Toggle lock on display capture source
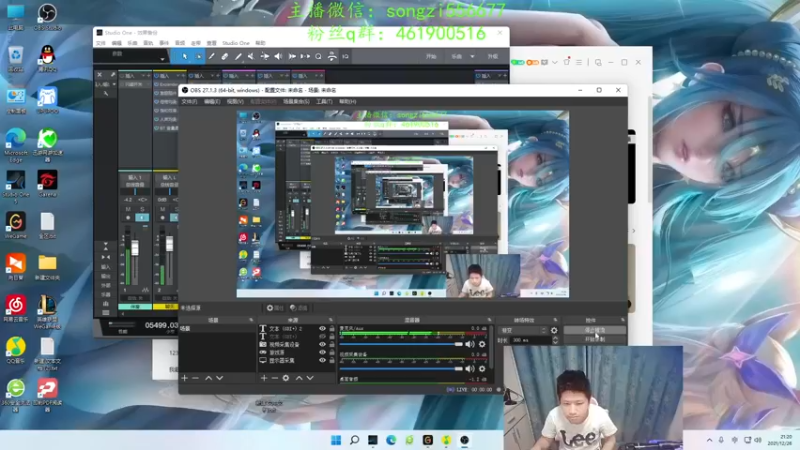 coord(332,360)
